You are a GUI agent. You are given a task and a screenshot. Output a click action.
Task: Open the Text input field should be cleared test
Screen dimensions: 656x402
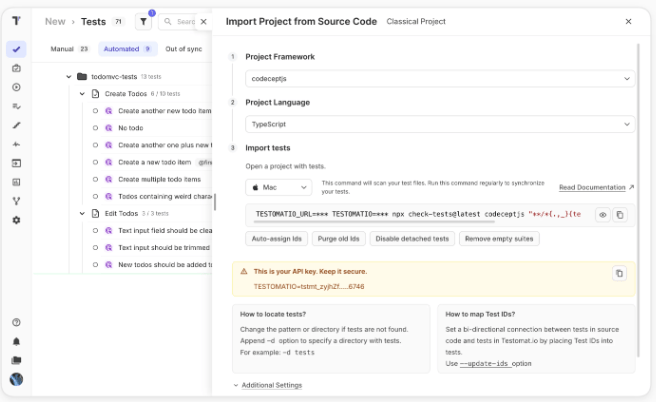coord(165,230)
